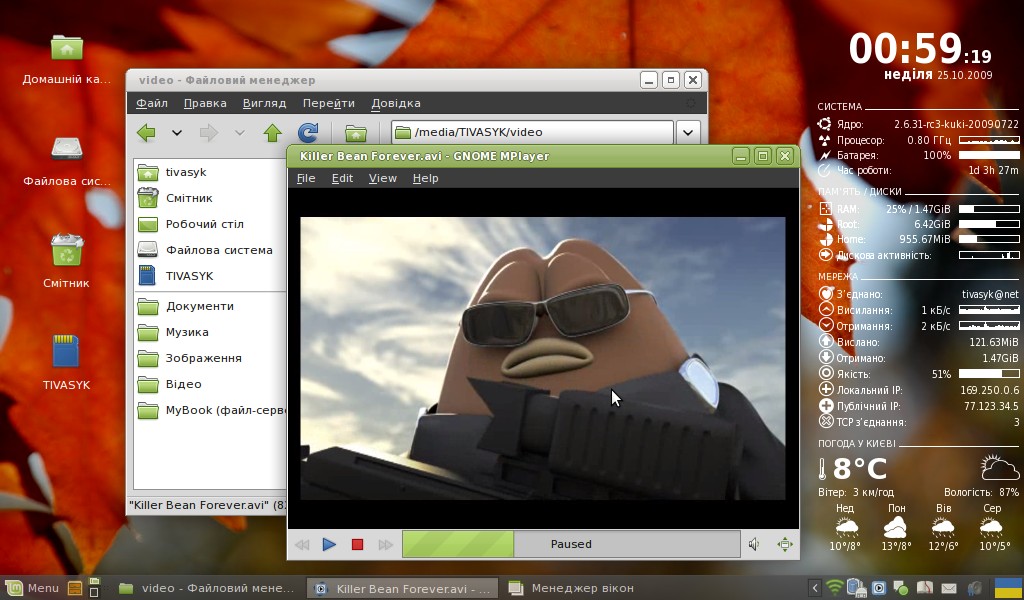The height and width of the screenshot is (600, 1024).
Task: Expand hidden tray icons arrow on taskbar
Action: click(x=815, y=588)
